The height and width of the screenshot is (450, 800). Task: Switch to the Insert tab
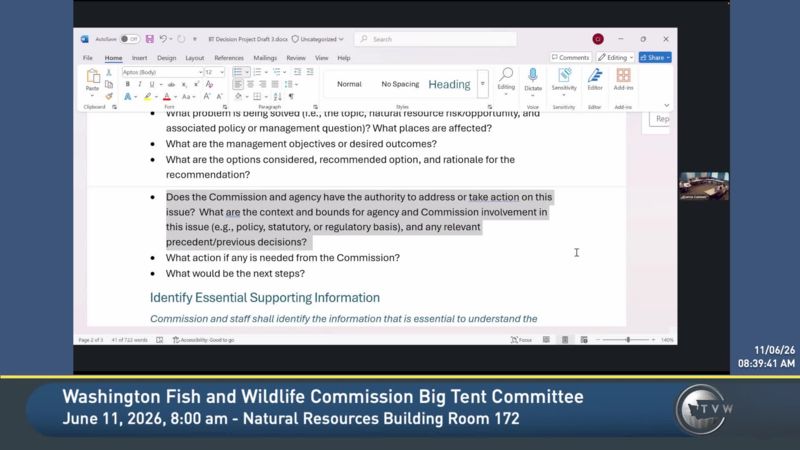click(x=139, y=58)
